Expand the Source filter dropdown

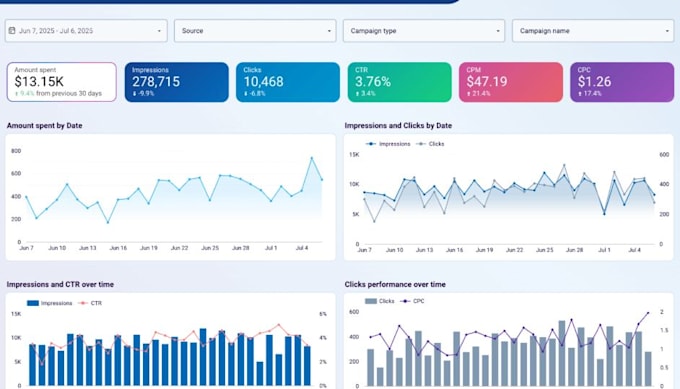(x=255, y=31)
